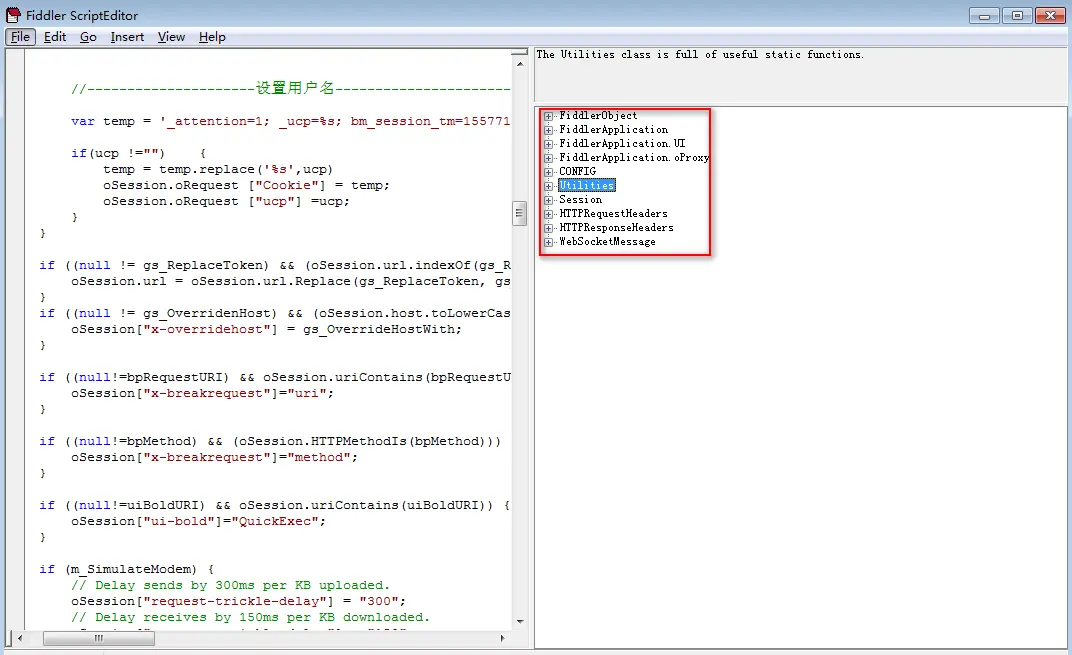Click the 'var temp' code line
The height and width of the screenshot is (655, 1072).
point(291,121)
